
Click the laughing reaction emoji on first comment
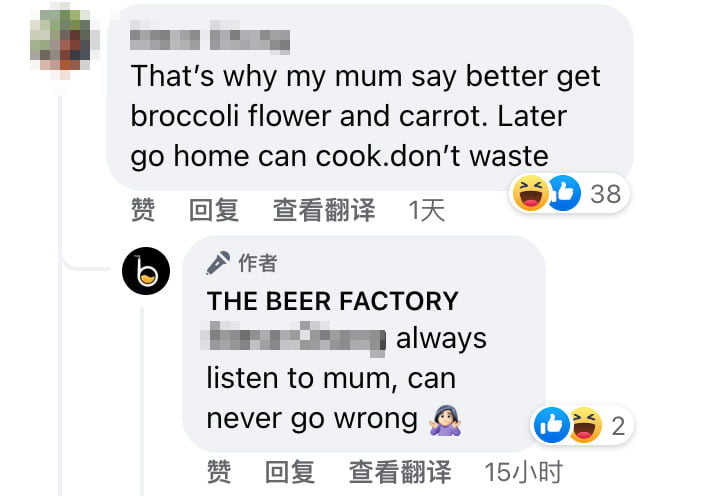click(531, 193)
